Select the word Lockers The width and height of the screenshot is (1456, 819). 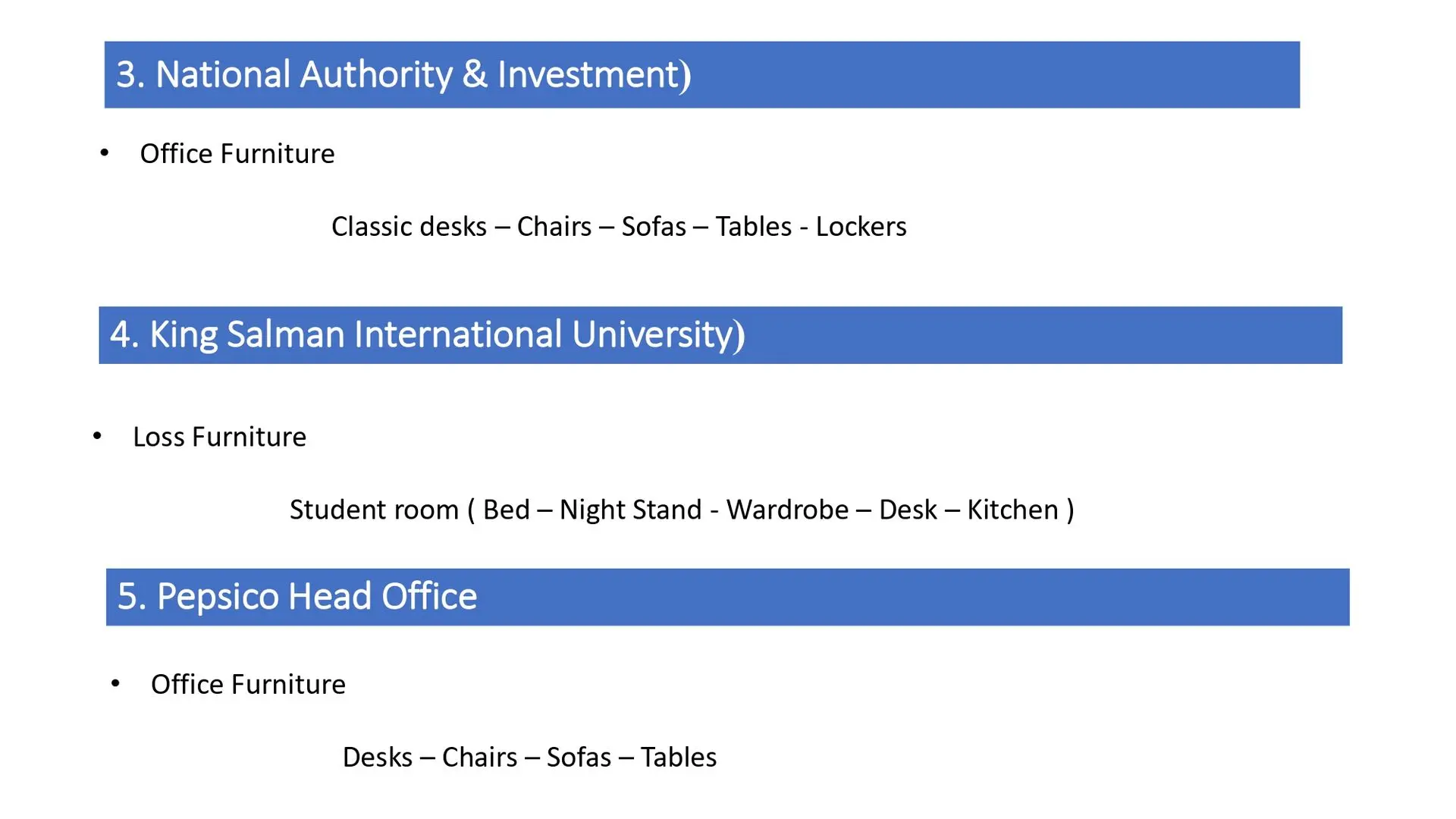point(861,227)
